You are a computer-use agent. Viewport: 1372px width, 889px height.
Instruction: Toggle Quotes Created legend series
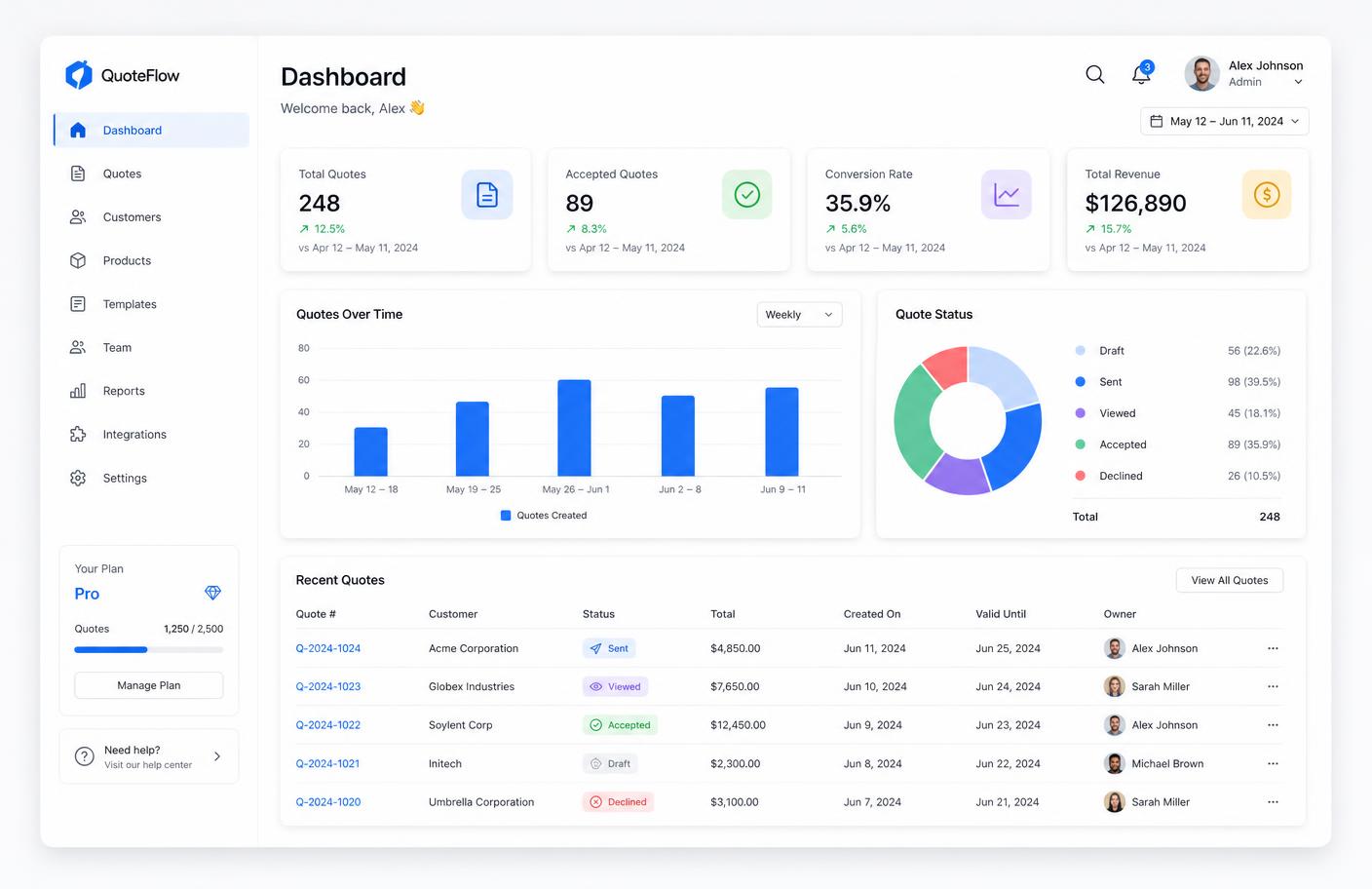(544, 516)
